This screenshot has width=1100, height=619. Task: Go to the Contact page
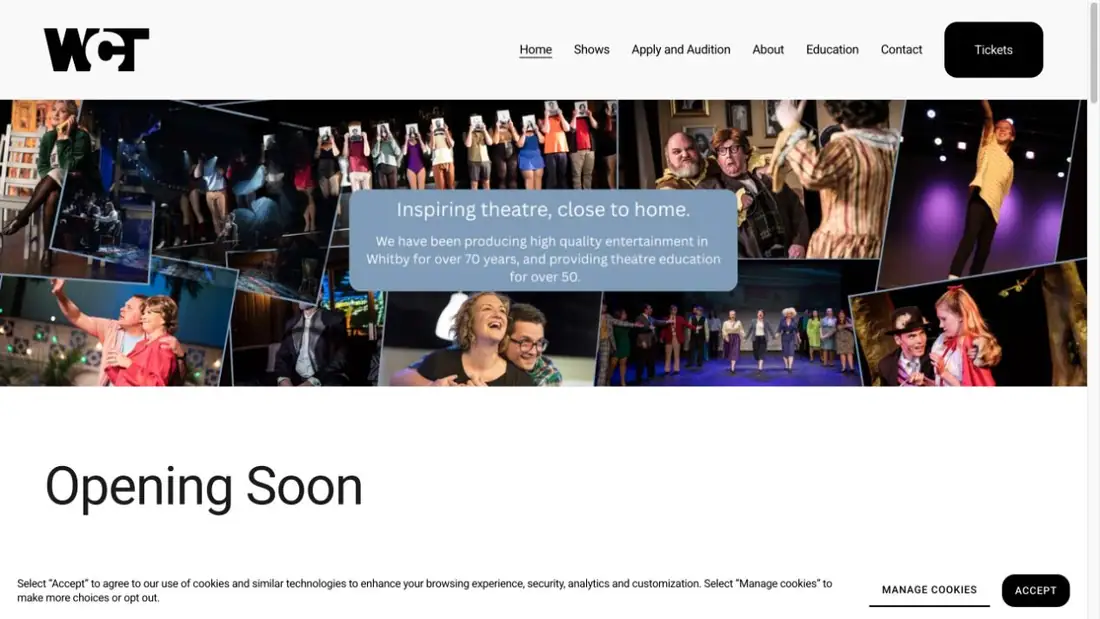tap(901, 50)
